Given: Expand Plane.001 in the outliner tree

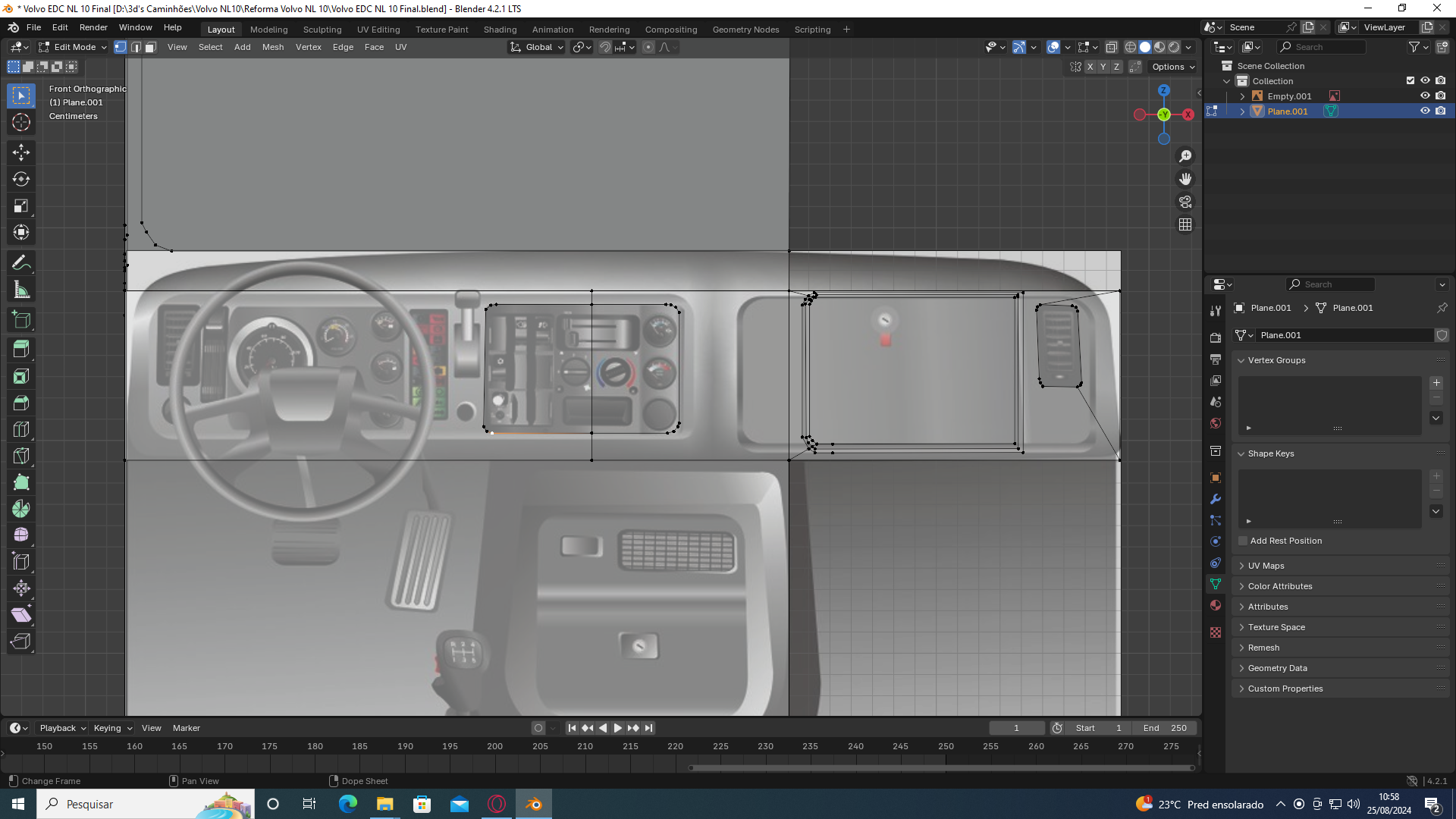Looking at the screenshot, I should (1242, 111).
